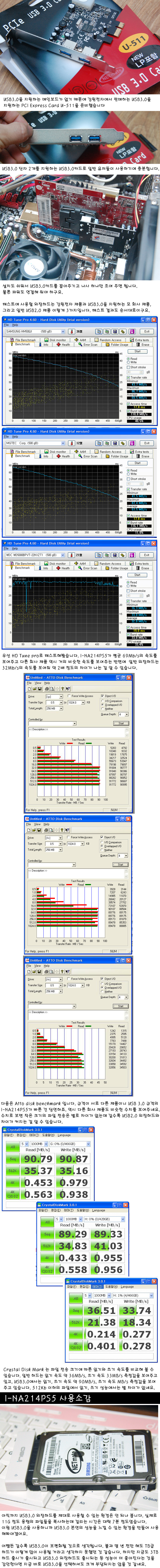Open File menu in ATTO window showing 91772
This screenshot has width=160, height=1568.
tap(29, 683)
